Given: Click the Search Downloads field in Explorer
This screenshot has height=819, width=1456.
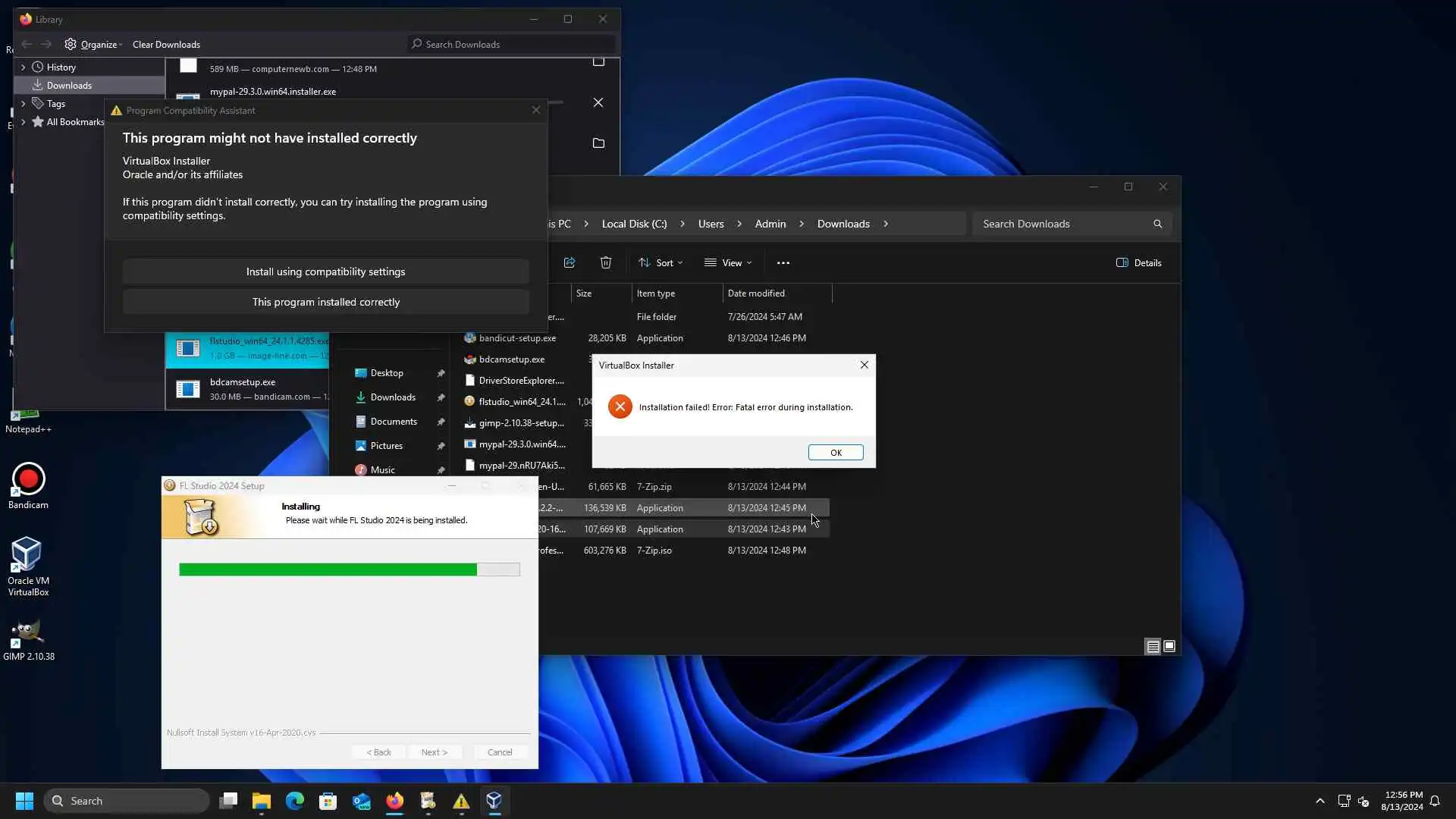Looking at the screenshot, I should (x=1062, y=224).
